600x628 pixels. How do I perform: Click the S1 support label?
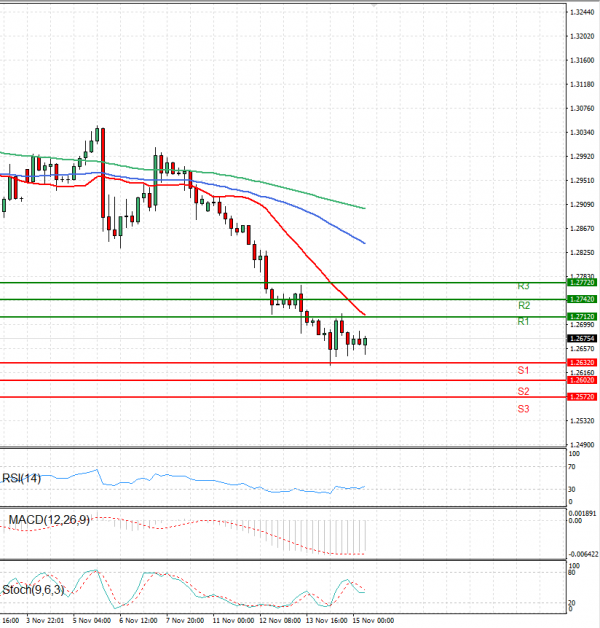(523, 371)
